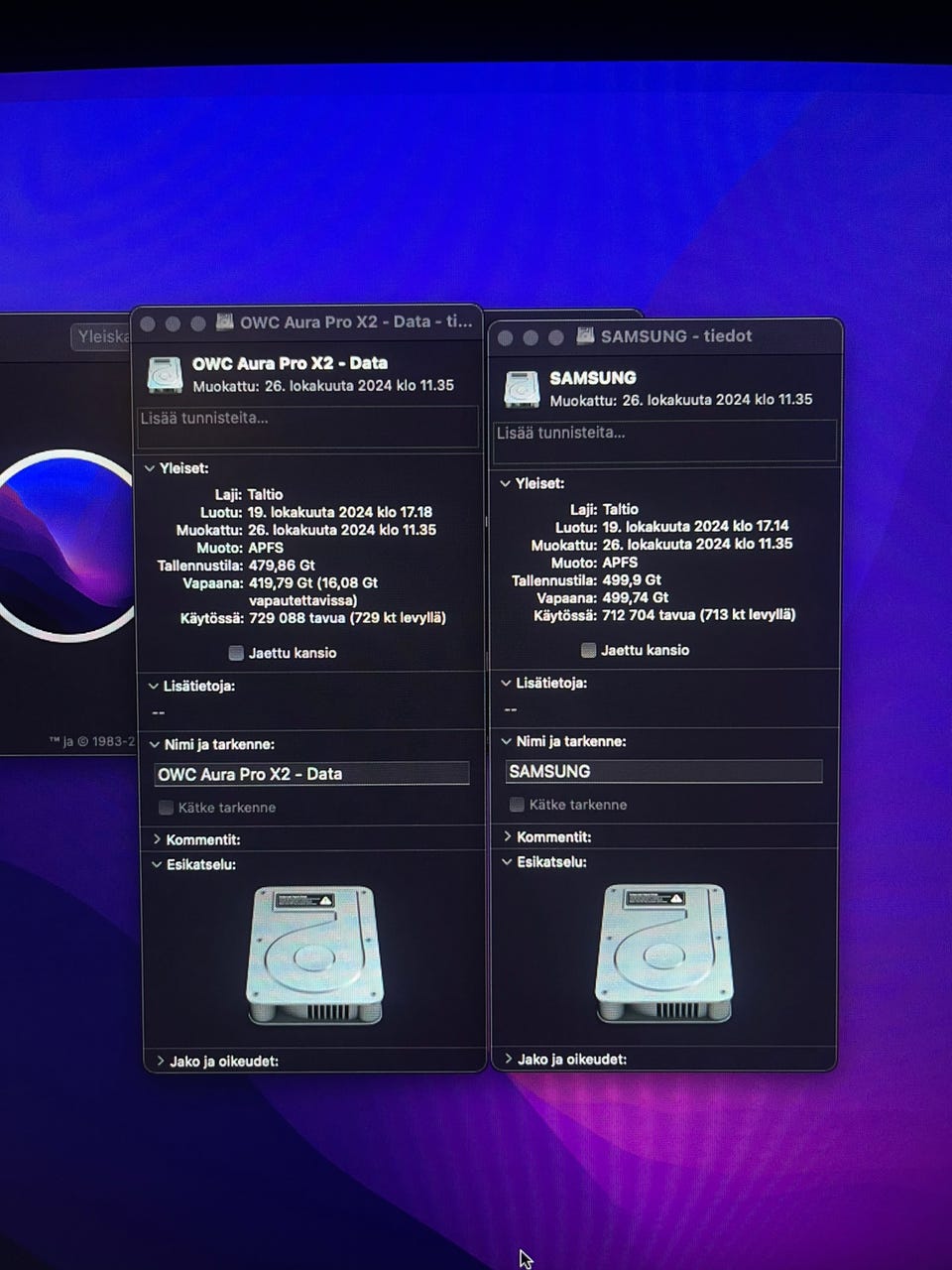Click the Lisää tunnisteita field in SAMSUNG window

click(664, 442)
